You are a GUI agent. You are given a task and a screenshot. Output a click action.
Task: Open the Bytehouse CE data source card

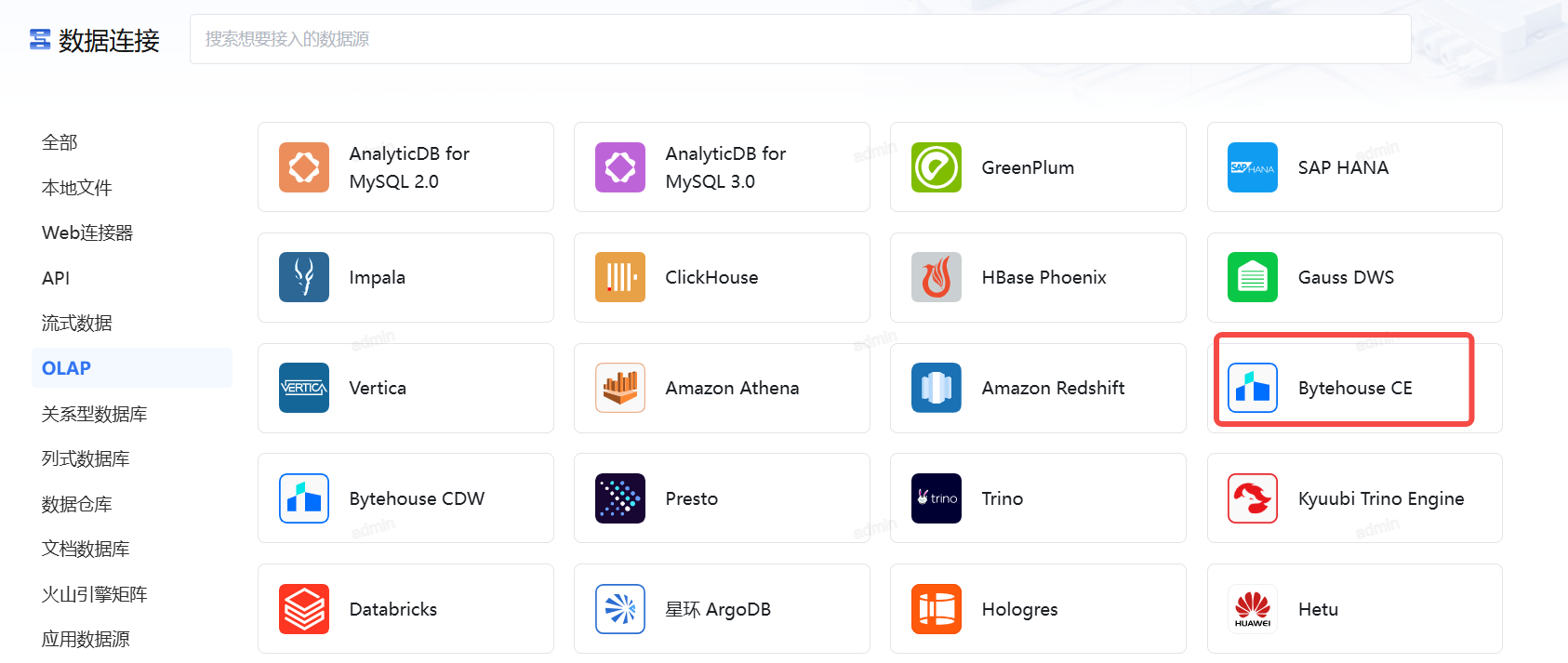(1354, 388)
